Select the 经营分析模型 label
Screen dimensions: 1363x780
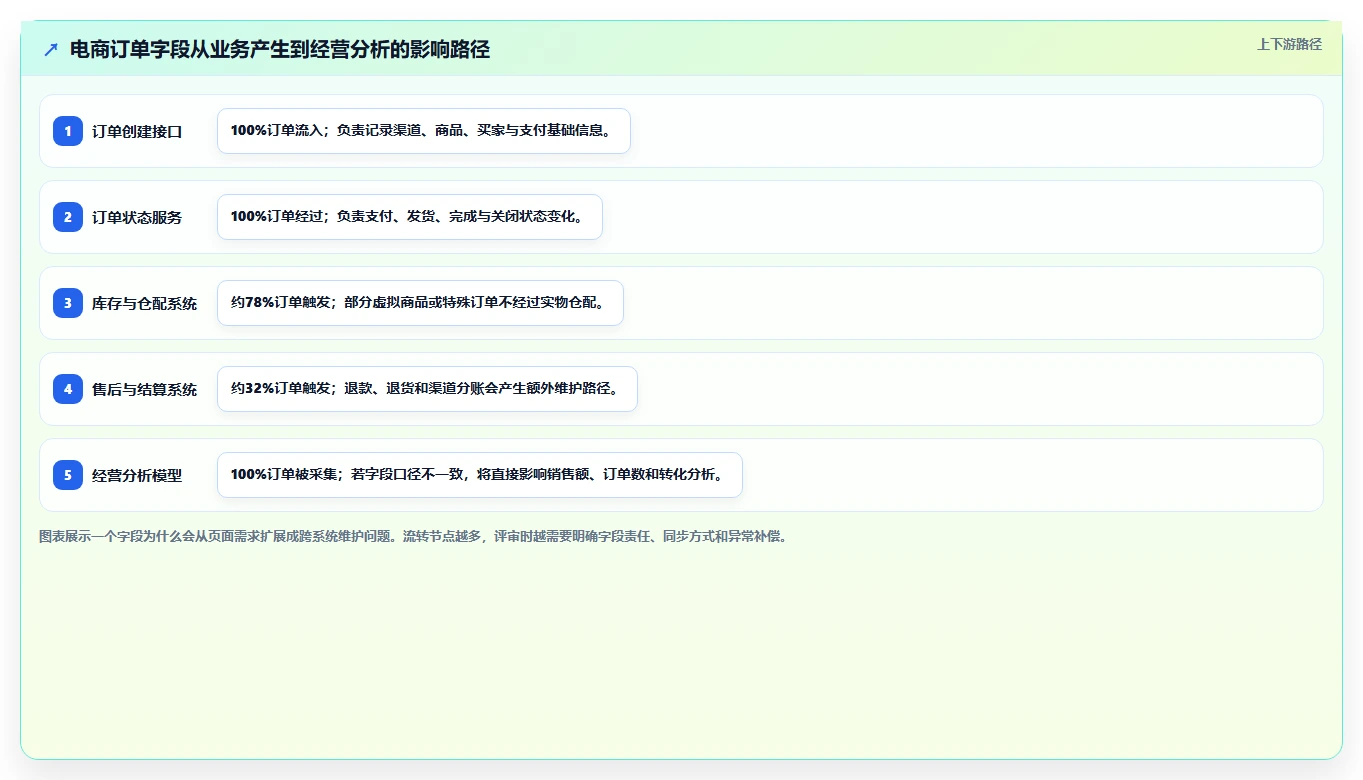coord(137,475)
